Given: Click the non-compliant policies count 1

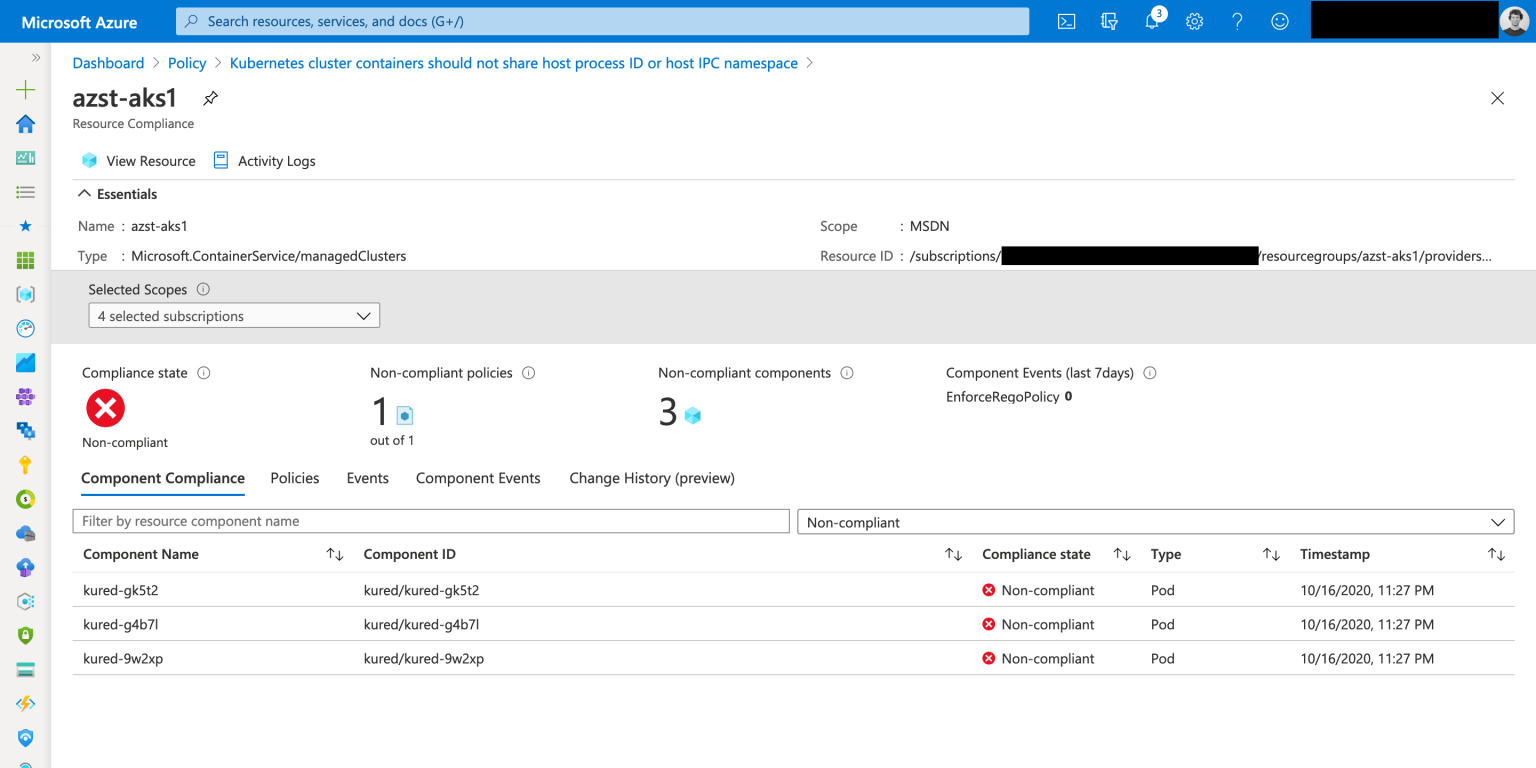Looking at the screenshot, I should pyautogui.click(x=380, y=412).
